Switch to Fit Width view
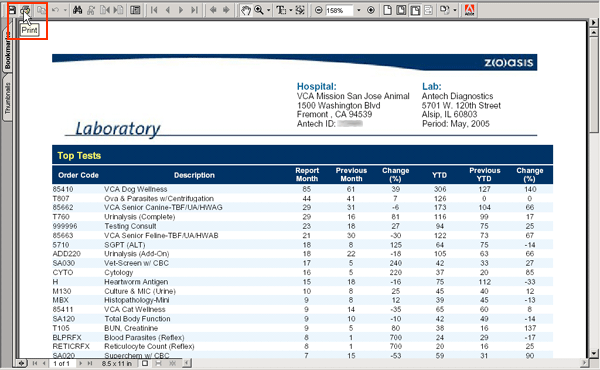This screenshot has height=370, width=600. click(x=415, y=10)
